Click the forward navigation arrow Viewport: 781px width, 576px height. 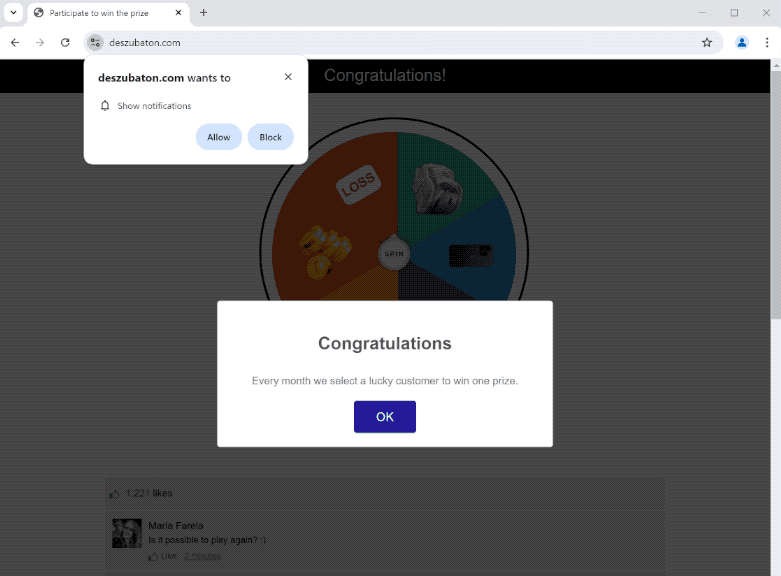[40, 42]
